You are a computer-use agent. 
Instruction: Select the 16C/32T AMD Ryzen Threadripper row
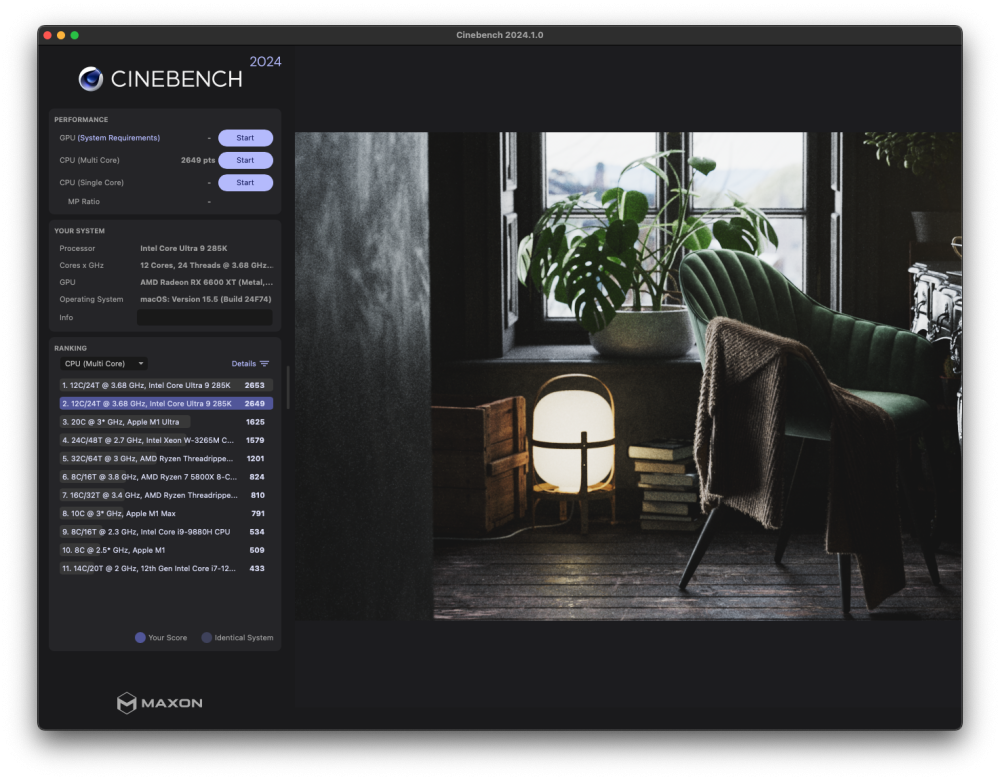(166, 495)
